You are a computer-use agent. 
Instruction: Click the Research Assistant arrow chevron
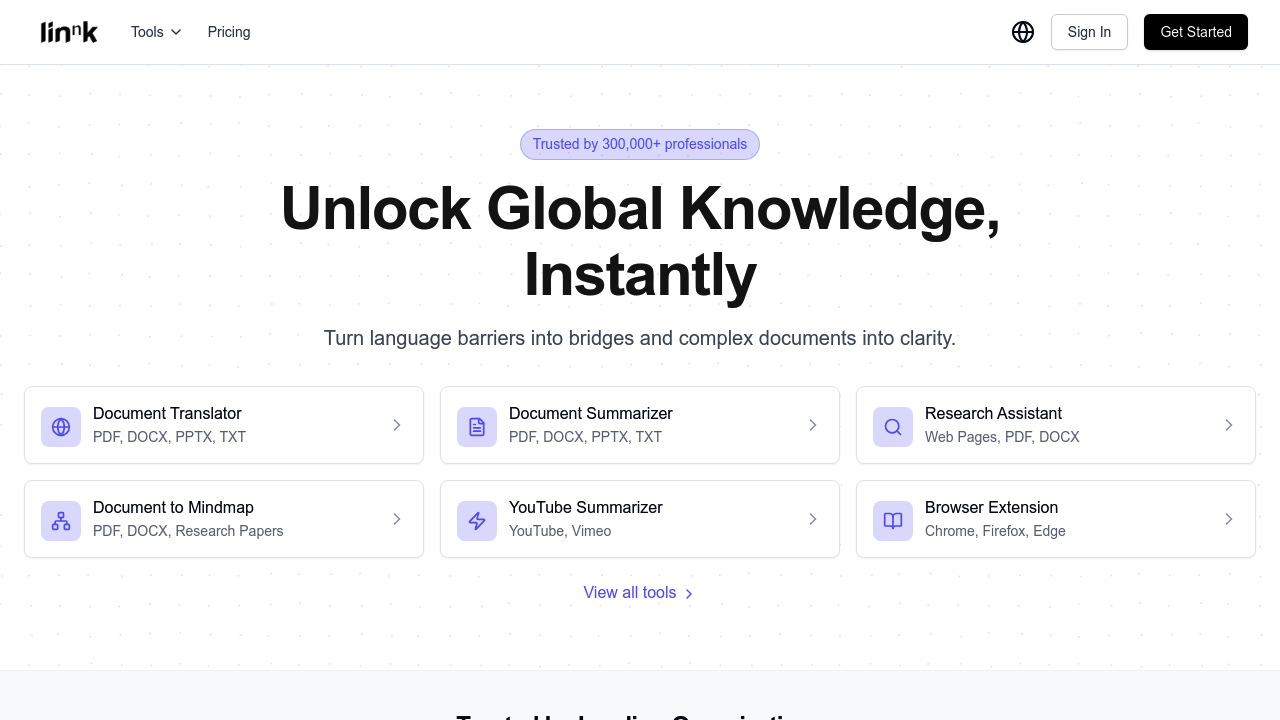click(x=1229, y=425)
